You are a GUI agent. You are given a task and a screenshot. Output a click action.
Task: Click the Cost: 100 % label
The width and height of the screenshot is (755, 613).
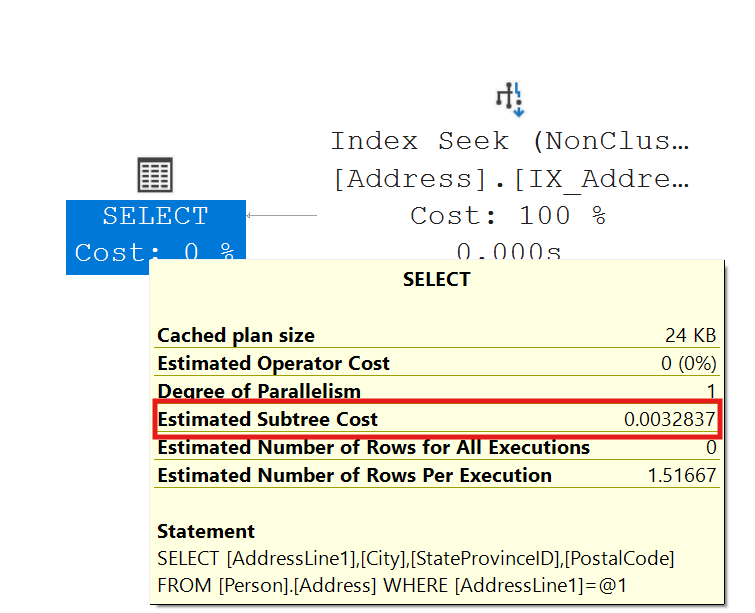(508, 216)
